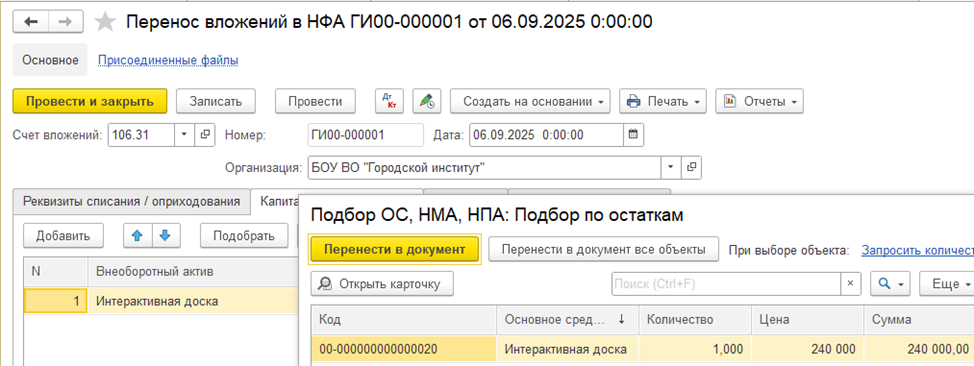
Task: Go back with the left arrow button
Action: pyautogui.click(x=30, y=22)
